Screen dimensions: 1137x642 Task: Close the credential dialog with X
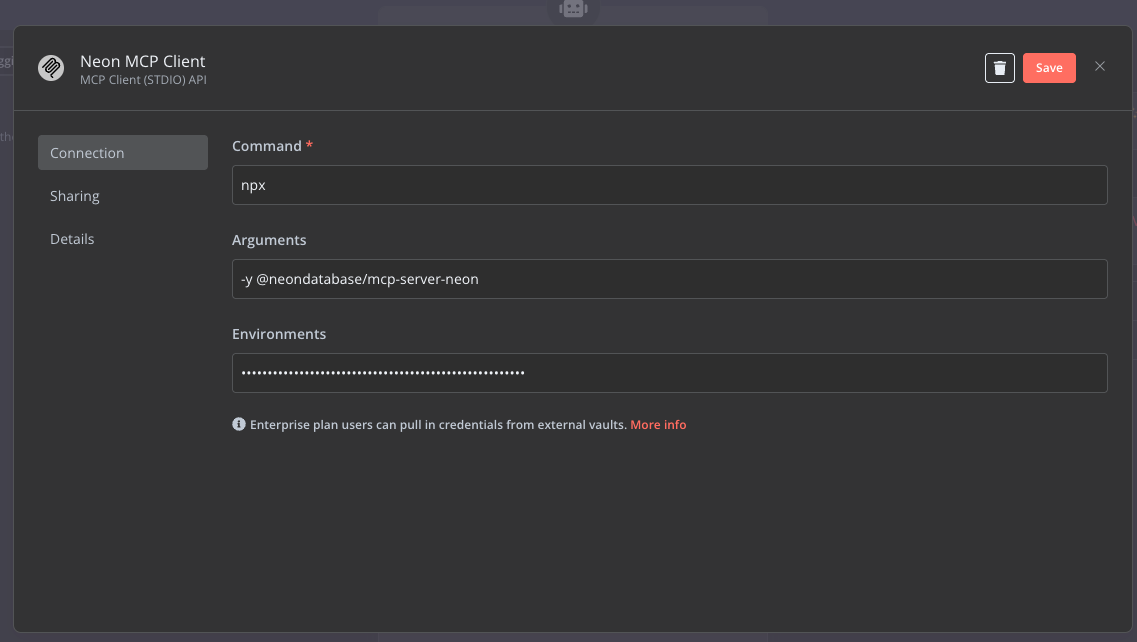click(1100, 67)
